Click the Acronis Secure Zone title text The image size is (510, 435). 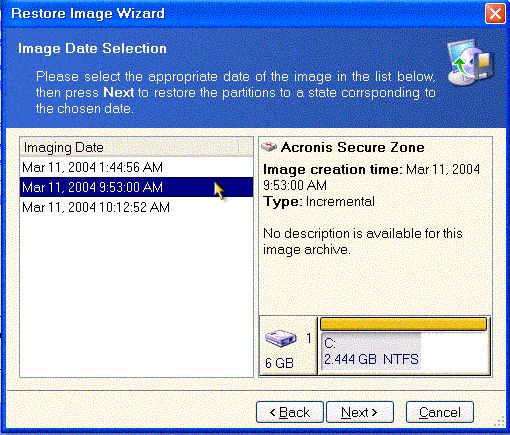coord(352,147)
